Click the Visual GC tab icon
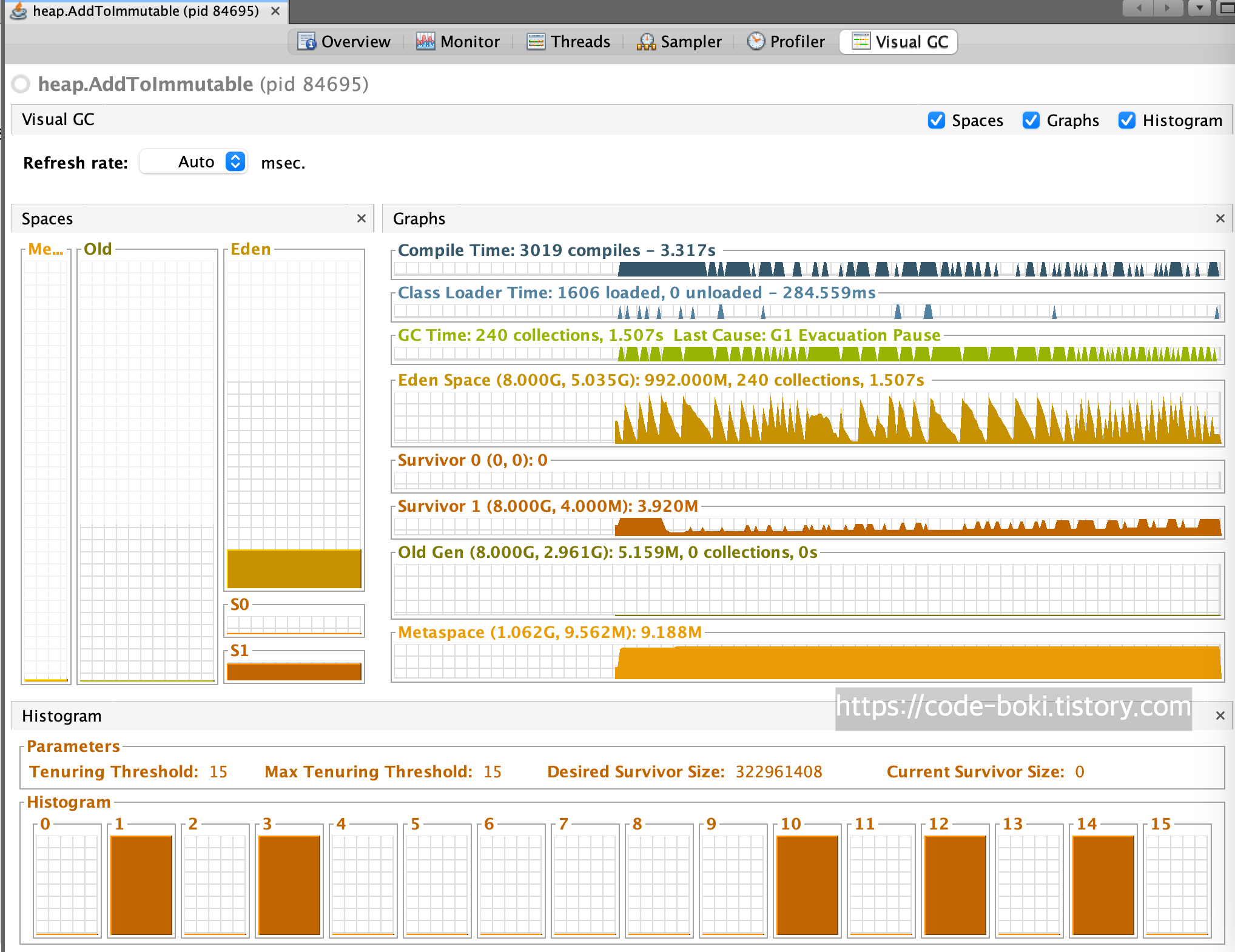1235x952 pixels. (x=861, y=41)
